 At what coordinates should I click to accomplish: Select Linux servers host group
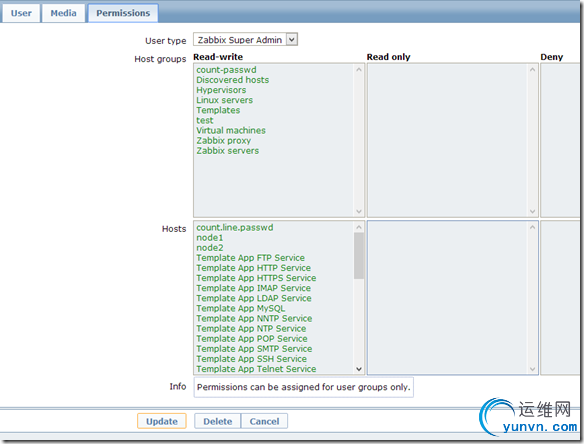click(225, 100)
